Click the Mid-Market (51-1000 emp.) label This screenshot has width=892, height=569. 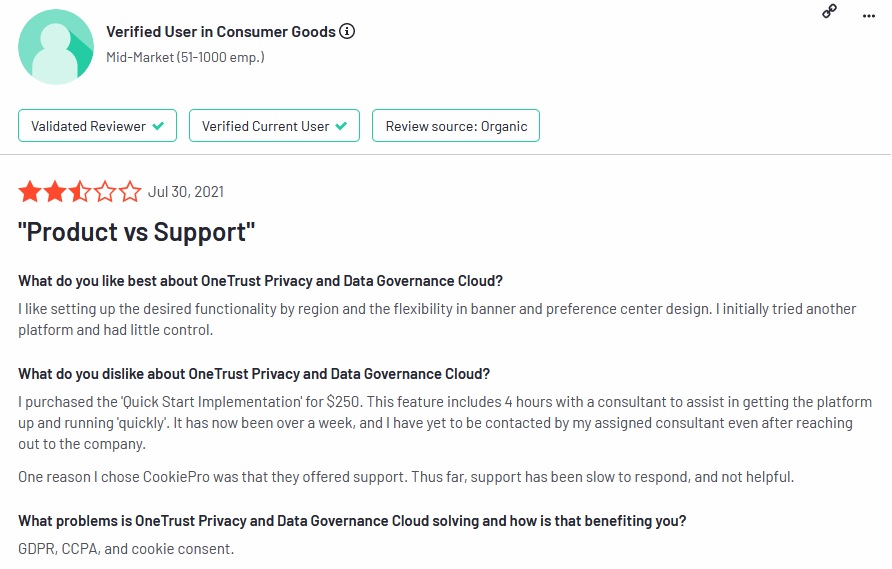point(185,57)
